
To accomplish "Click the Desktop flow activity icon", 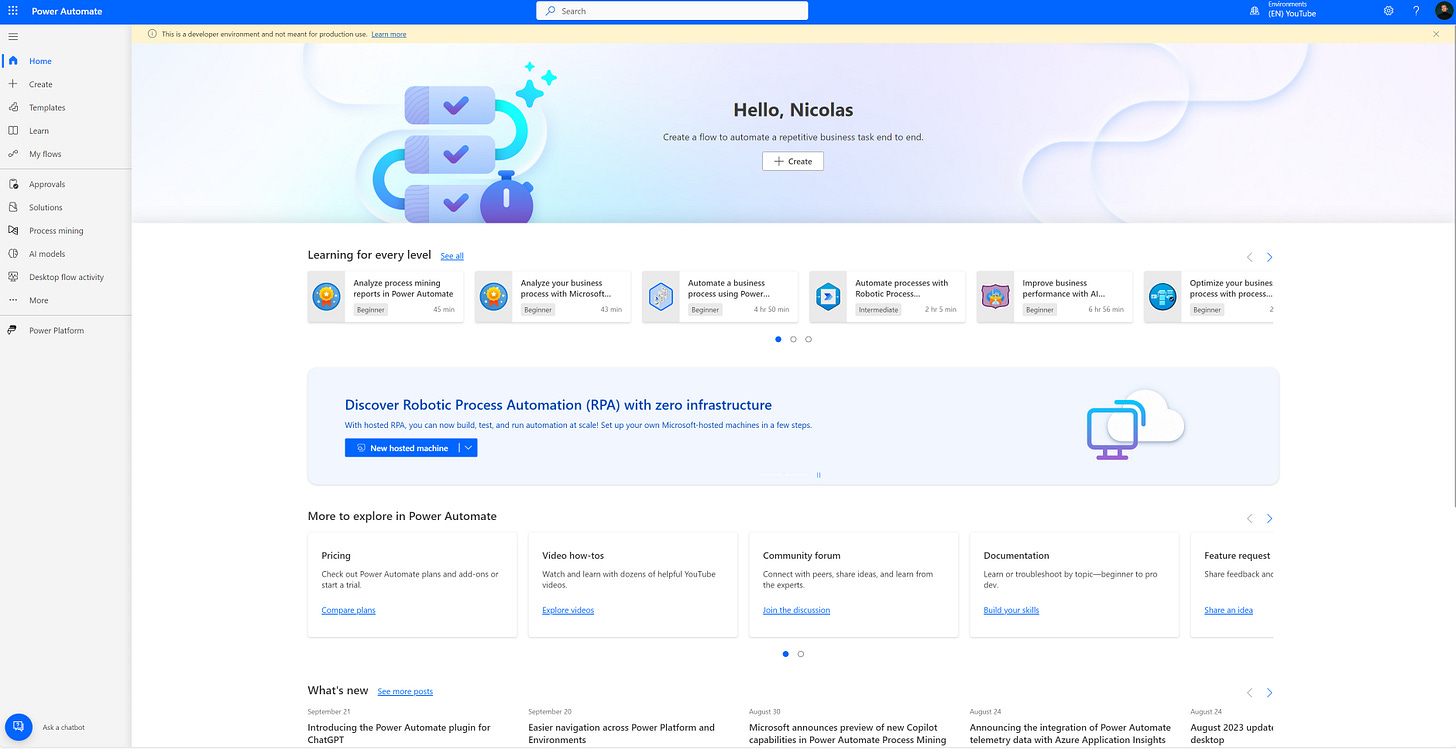I will (13, 277).
